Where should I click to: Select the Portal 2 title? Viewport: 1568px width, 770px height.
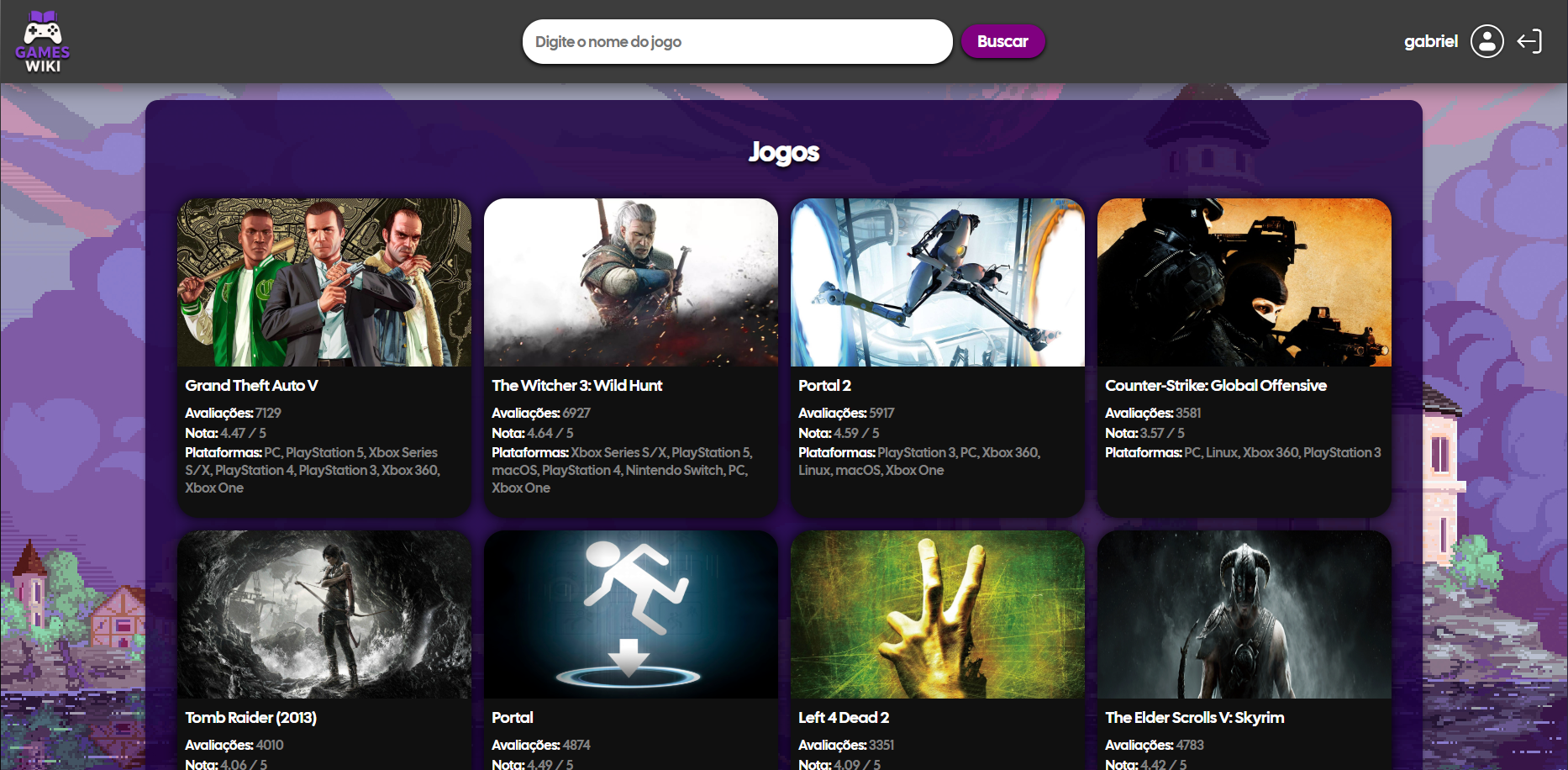point(824,386)
